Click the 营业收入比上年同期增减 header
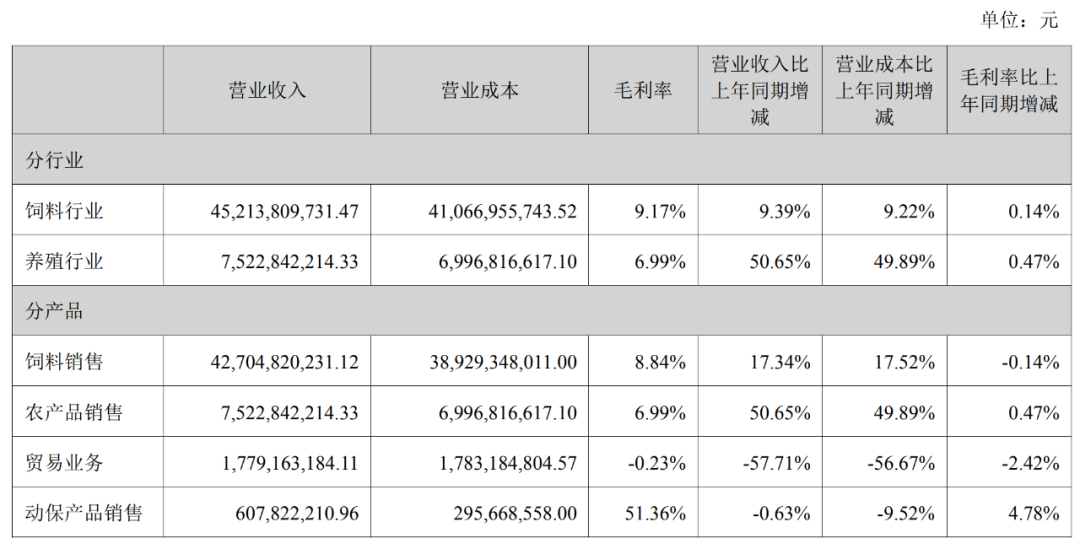Image resolution: width=1080 pixels, height=538 pixels. 760,90
